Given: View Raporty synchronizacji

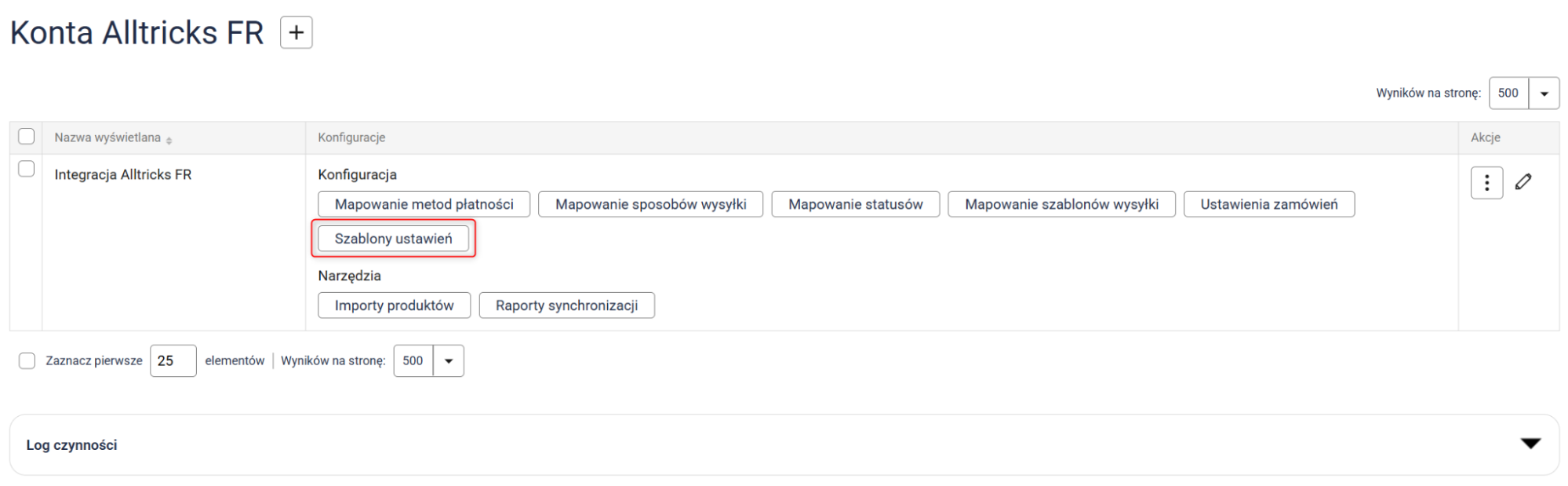Looking at the screenshot, I should tap(566, 305).
